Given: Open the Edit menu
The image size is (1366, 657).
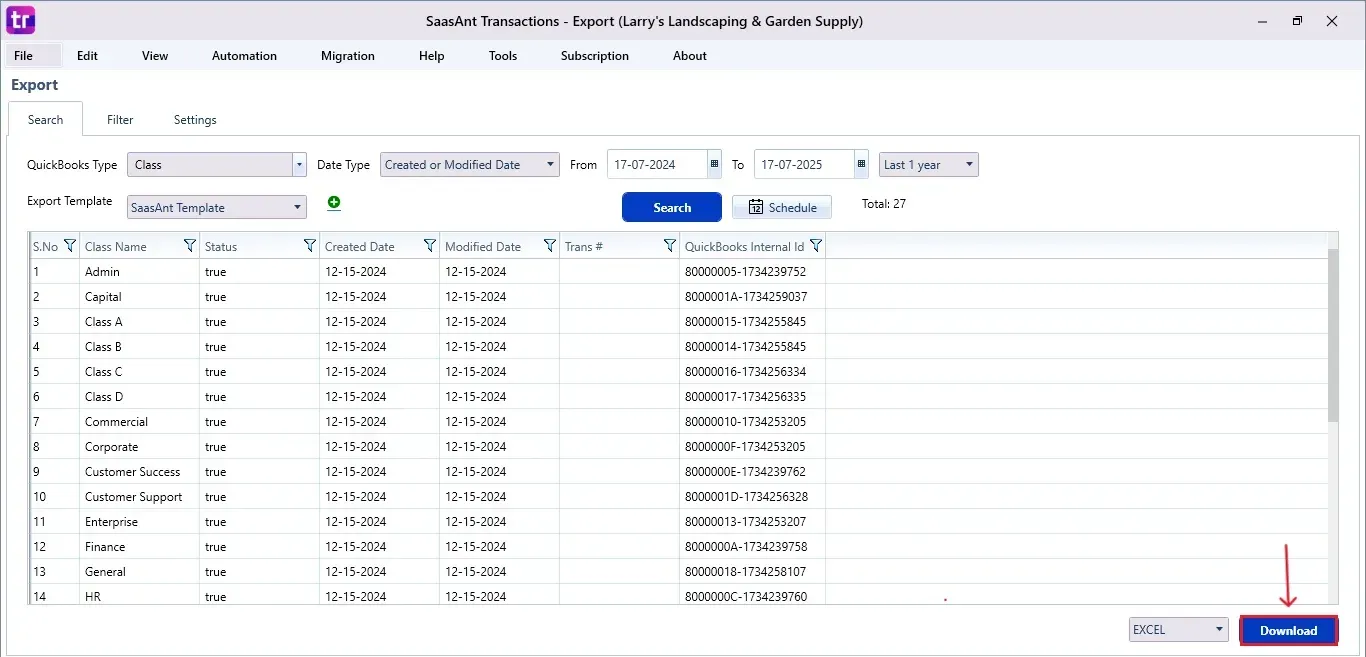Looking at the screenshot, I should pyautogui.click(x=88, y=56).
